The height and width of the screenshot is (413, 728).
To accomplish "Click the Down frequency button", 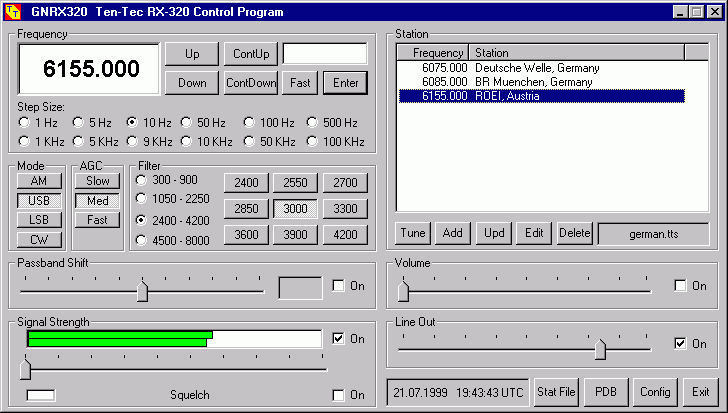I will click(x=192, y=83).
